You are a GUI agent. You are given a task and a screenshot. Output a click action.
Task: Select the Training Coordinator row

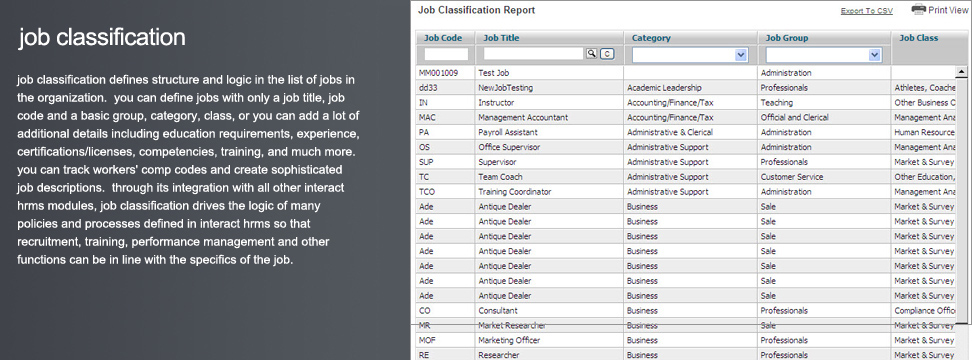coord(685,191)
